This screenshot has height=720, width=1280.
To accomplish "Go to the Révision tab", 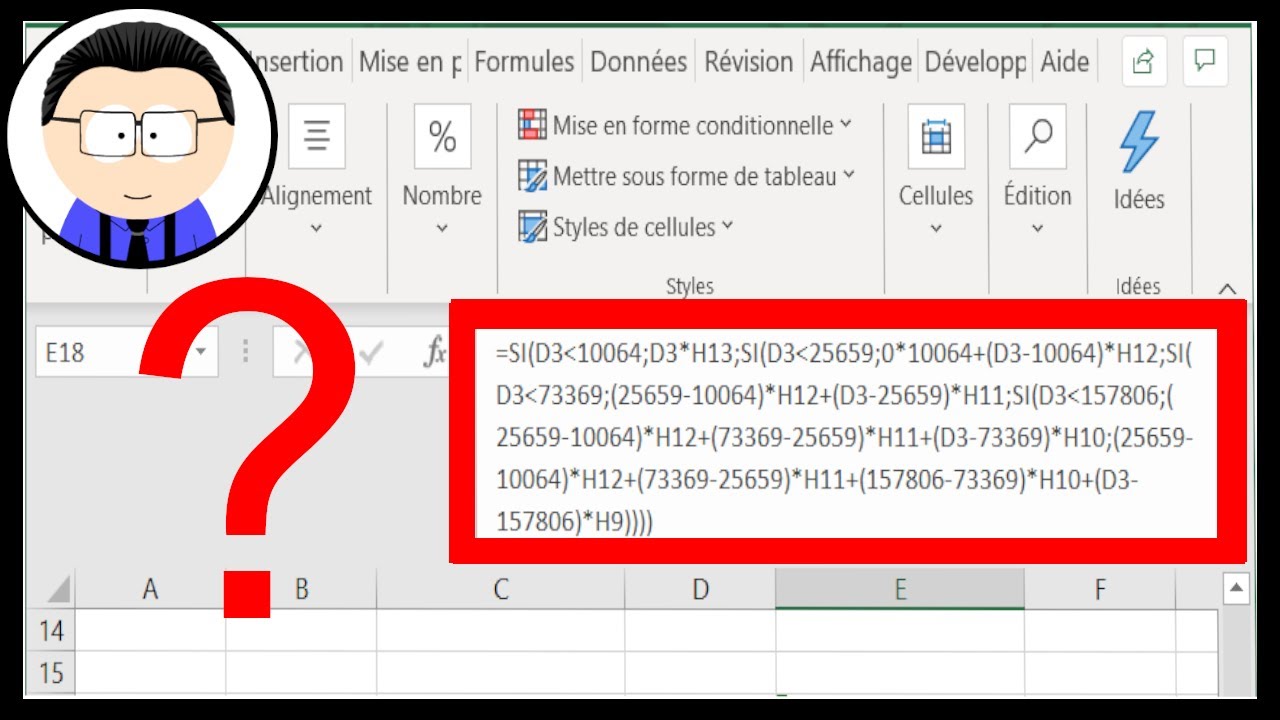I will [748, 62].
